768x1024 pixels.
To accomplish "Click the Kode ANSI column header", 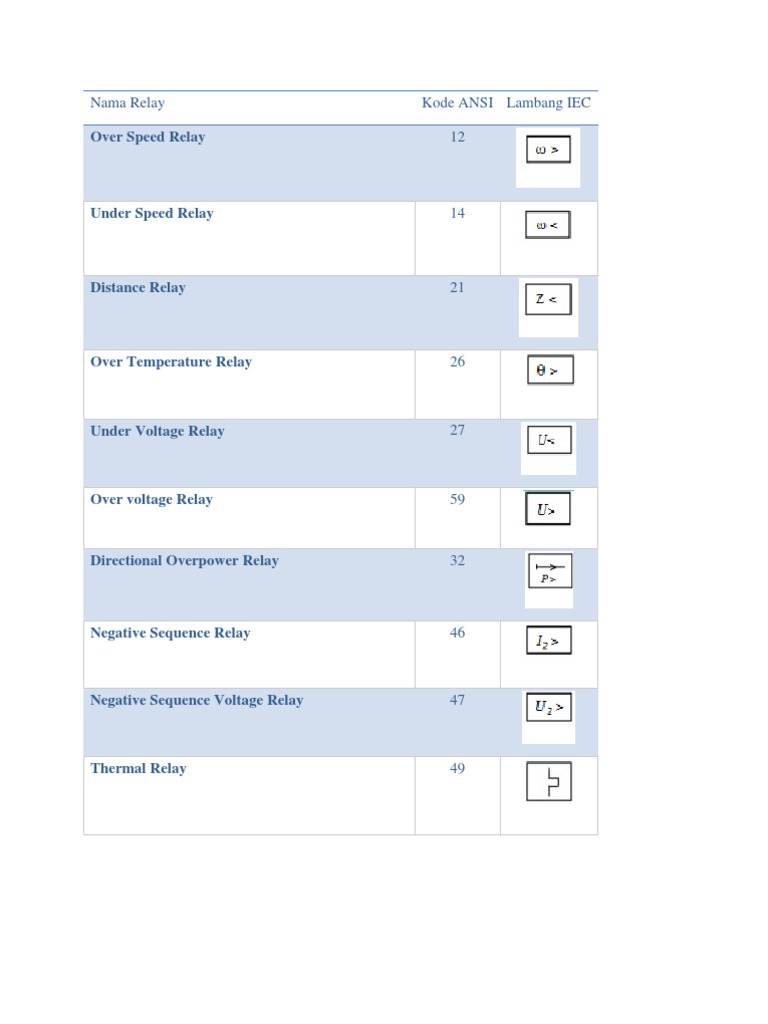I will (457, 103).
